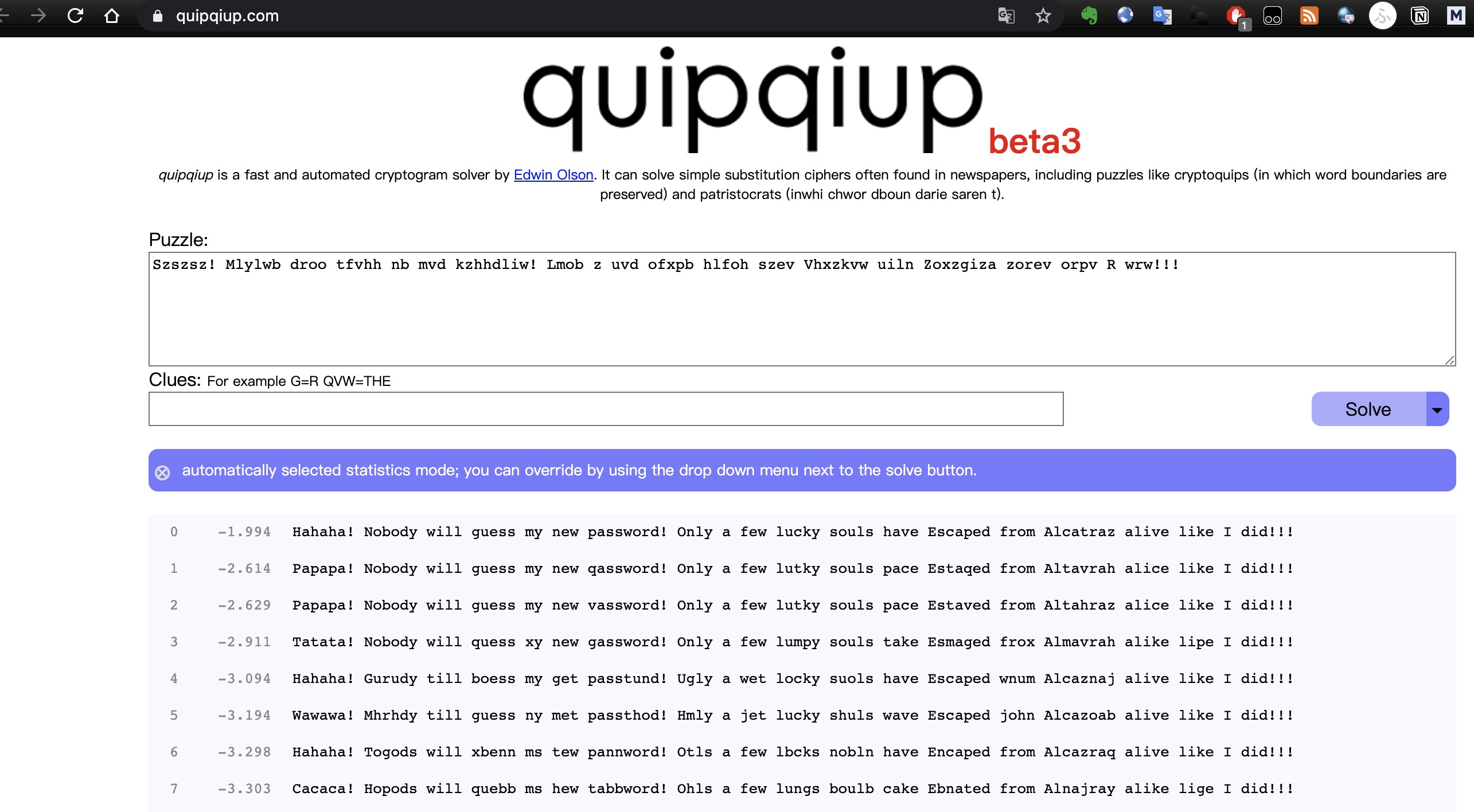This screenshot has width=1474, height=812.
Task: Go to browser home page
Action: pyautogui.click(x=112, y=15)
